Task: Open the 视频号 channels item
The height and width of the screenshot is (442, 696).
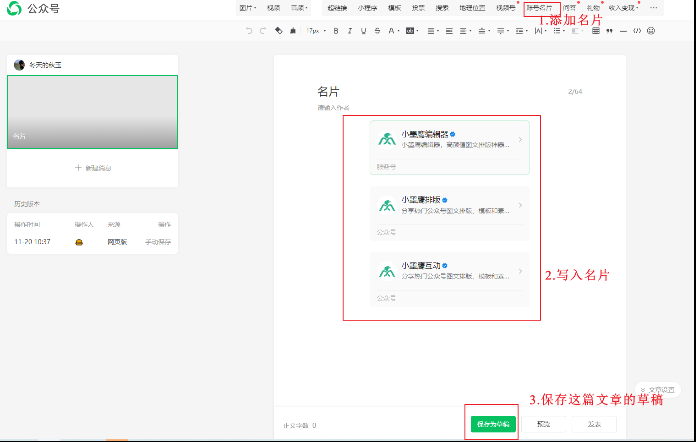Action: [x=506, y=8]
